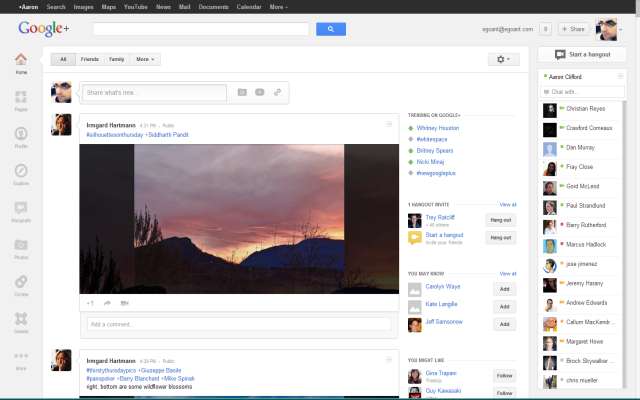Image resolution: width=640 pixels, height=400 pixels.
Task: Click the Share what's new box
Action: coord(154,93)
